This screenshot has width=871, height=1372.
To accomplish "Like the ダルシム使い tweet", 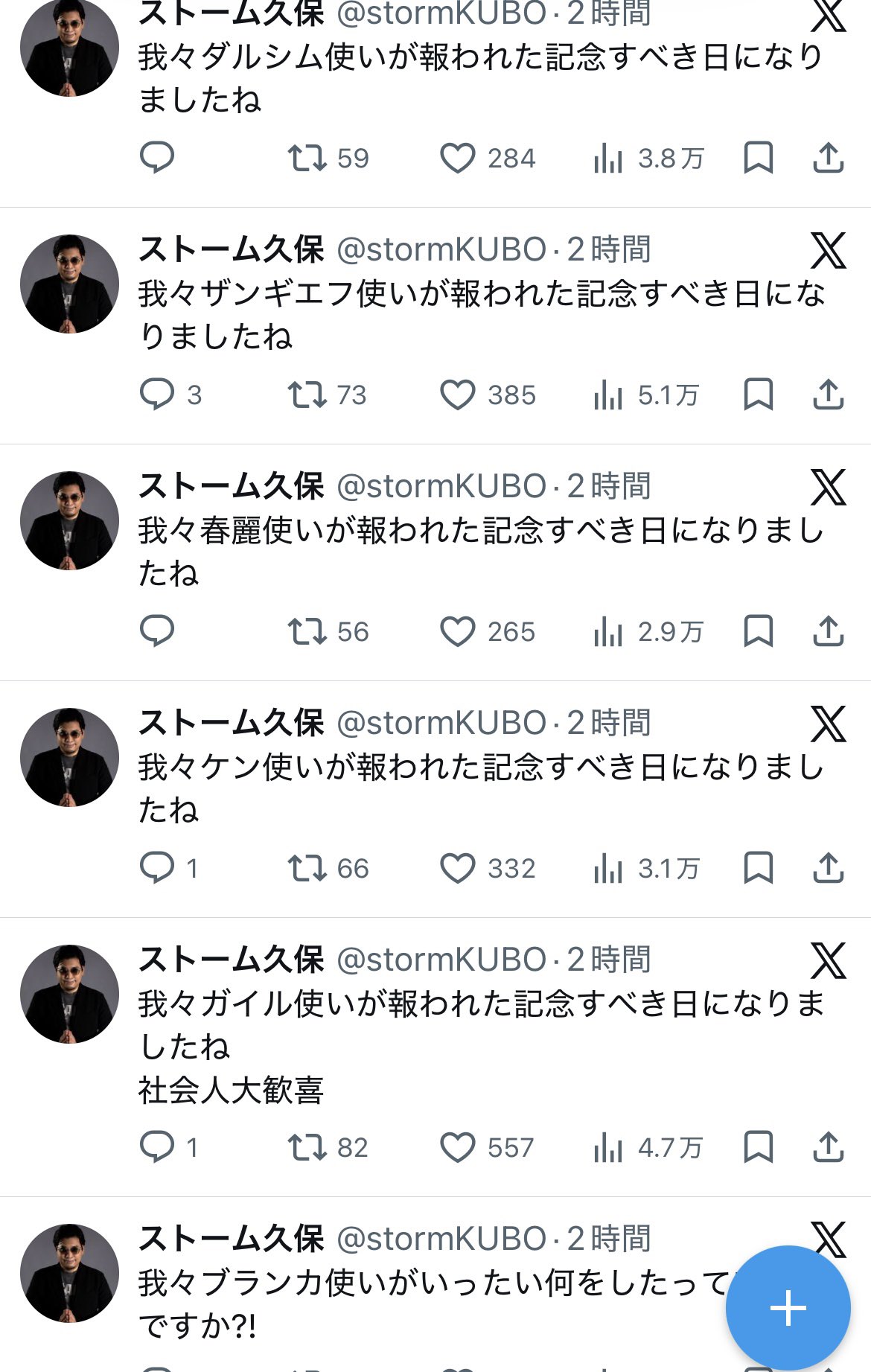I will tap(457, 158).
